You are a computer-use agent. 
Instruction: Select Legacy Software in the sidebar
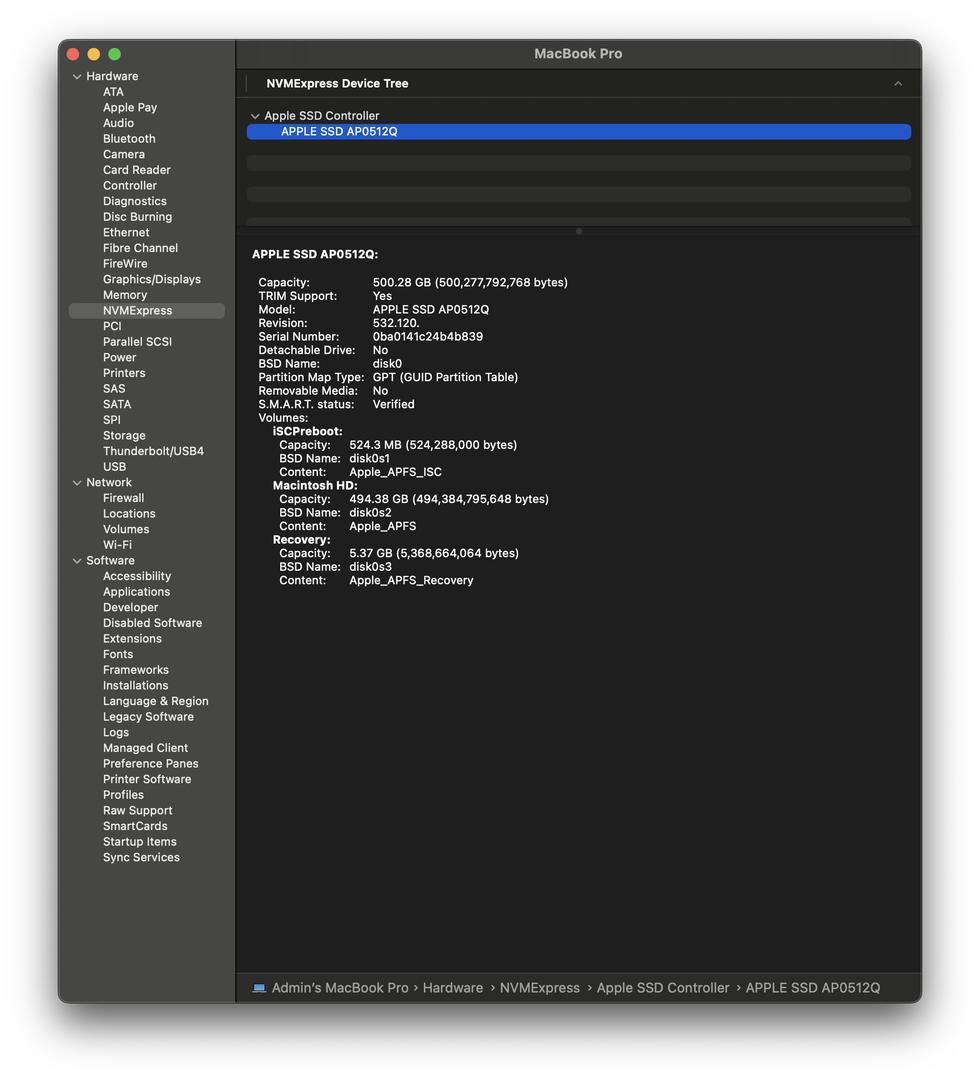[149, 717]
